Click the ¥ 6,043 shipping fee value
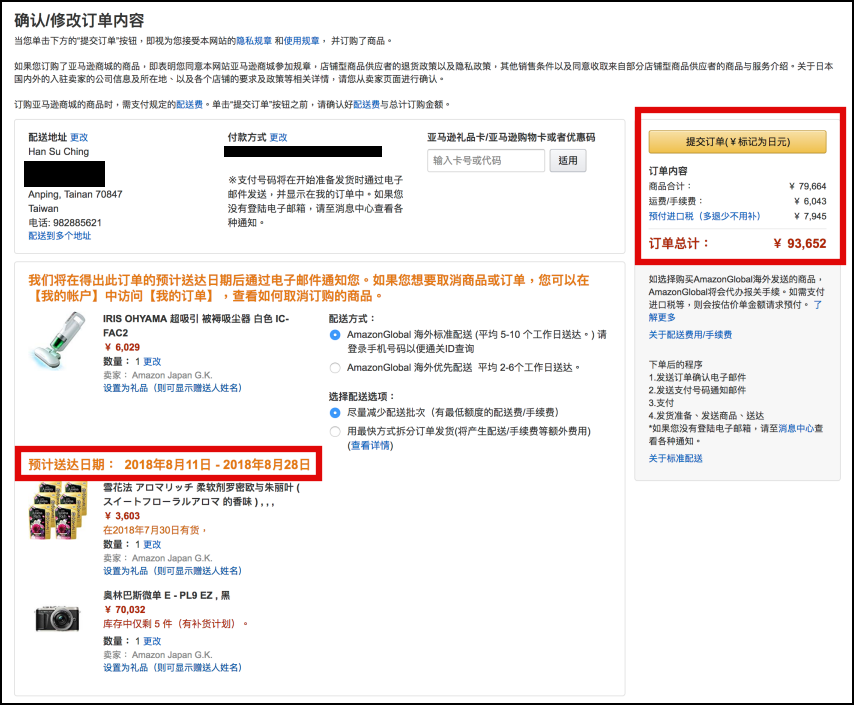854x705 pixels. point(810,201)
